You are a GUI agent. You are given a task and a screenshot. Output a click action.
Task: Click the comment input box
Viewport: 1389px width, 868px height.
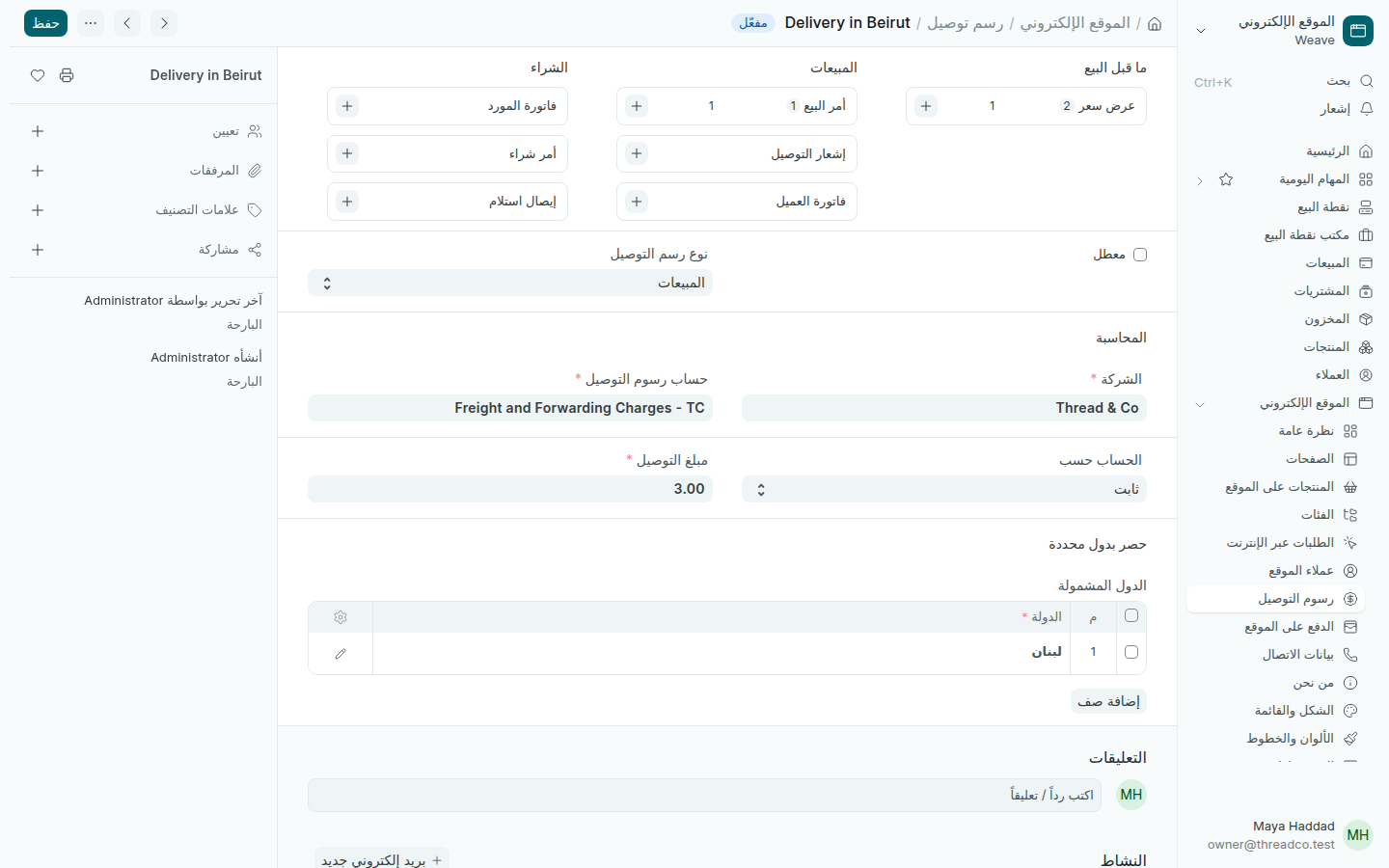(704, 796)
